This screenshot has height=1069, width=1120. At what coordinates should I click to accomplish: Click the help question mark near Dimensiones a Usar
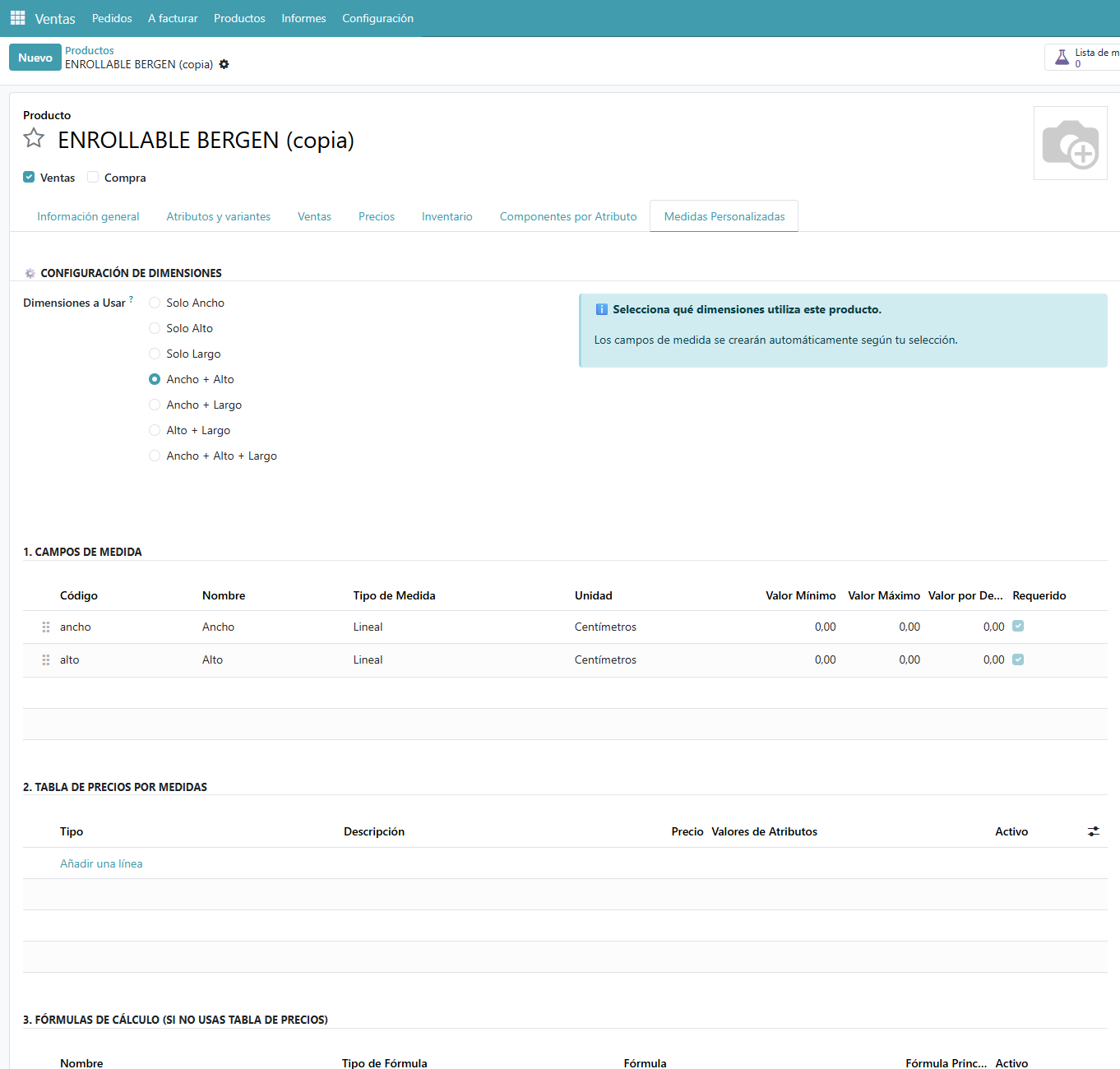coord(131,299)
